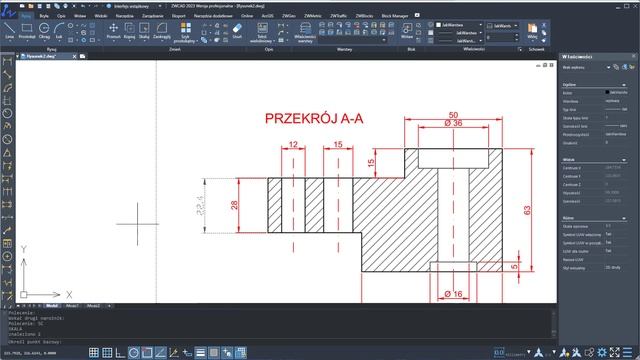The image size is (640, 360).
Task: Click the transparency value input field
Action: pyautogui.click(x=500, y=37)
